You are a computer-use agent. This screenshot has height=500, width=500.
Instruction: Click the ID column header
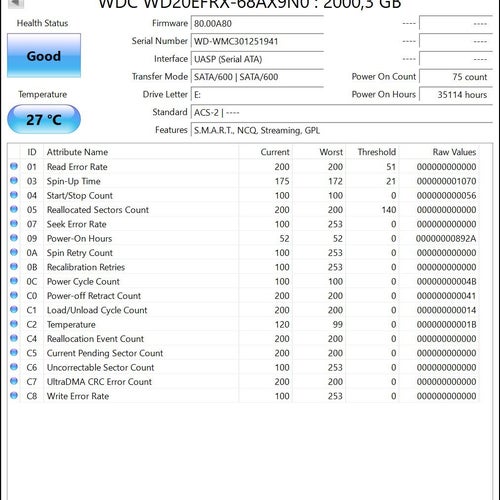[32, 152]
